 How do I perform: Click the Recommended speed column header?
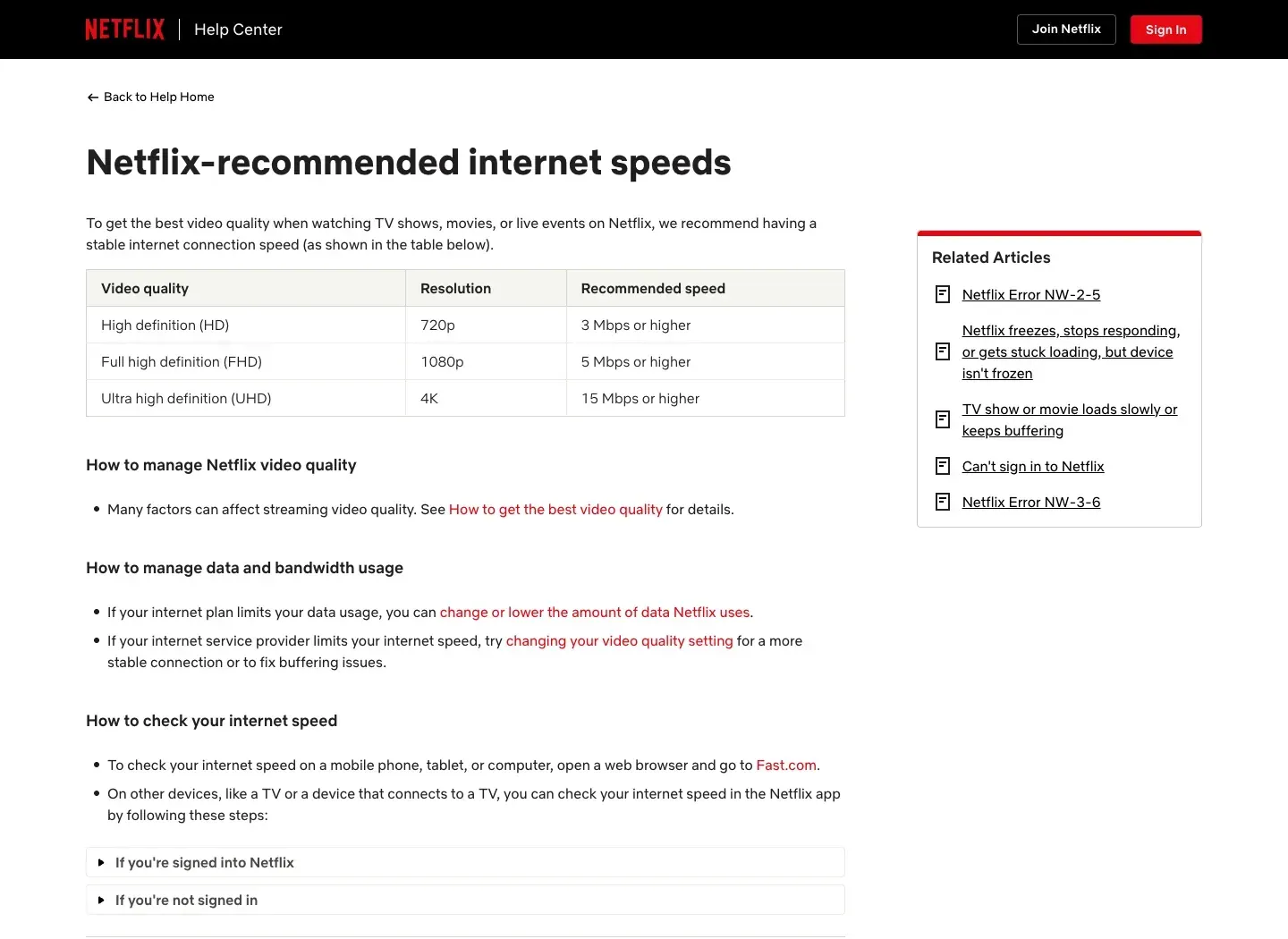tap(706, 288)
